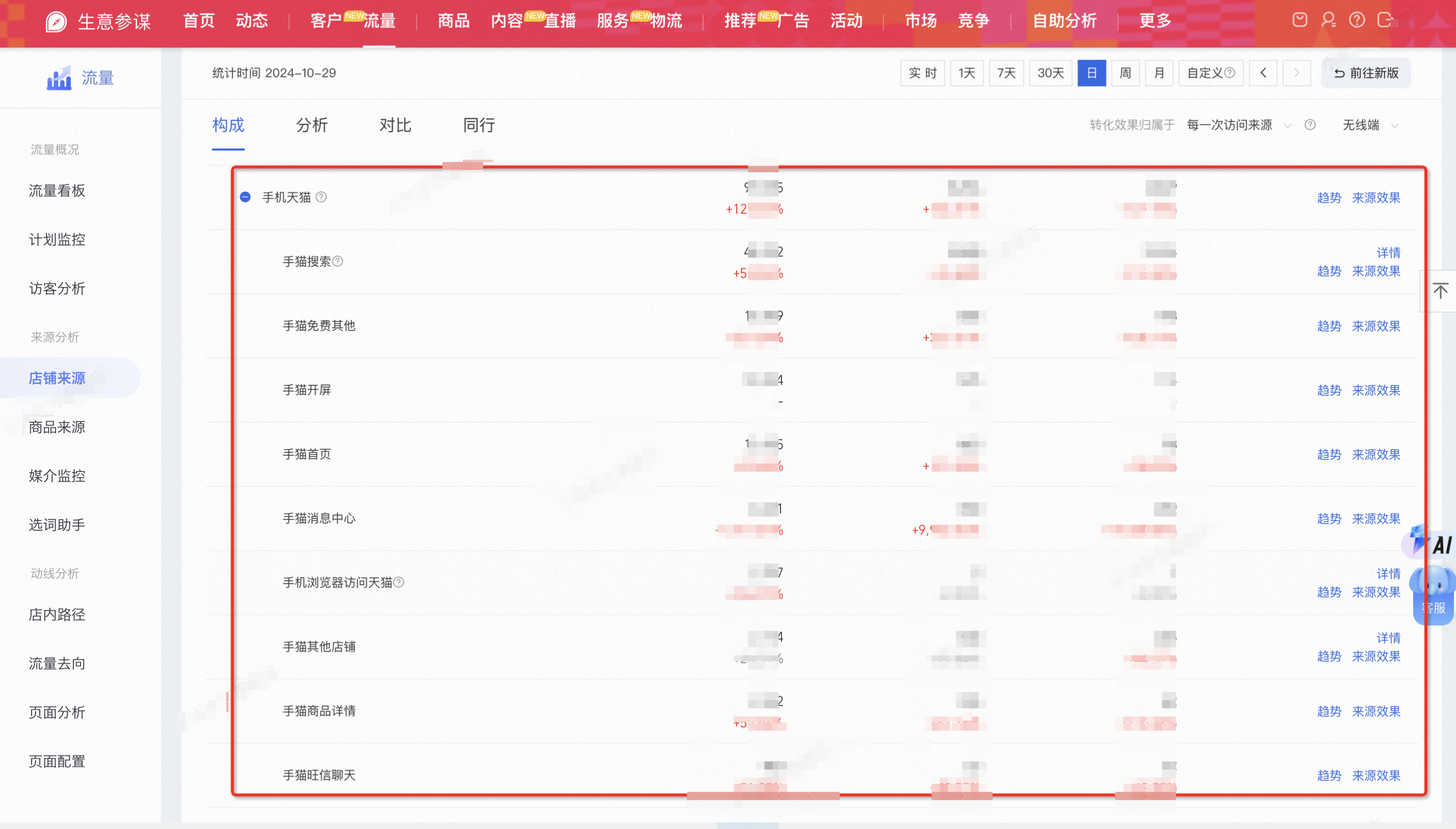Open 商品来源 in the sidebar

[x=57, y=427]
